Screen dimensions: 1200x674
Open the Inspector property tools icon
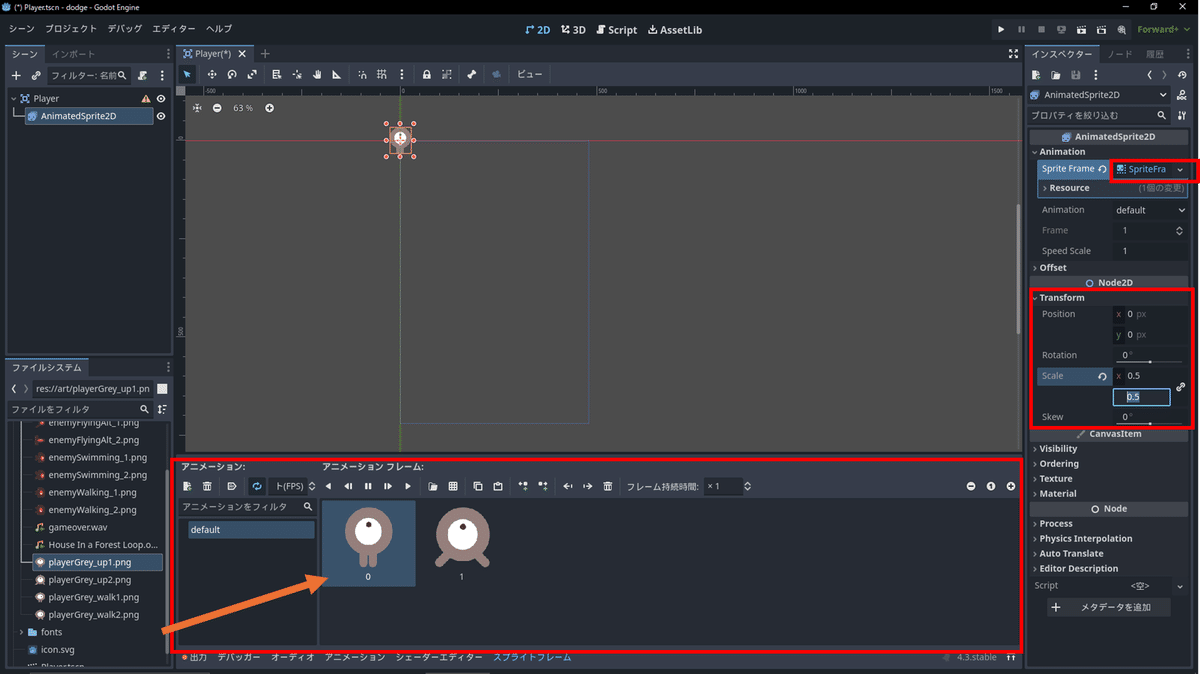(x=1182, y=116)
